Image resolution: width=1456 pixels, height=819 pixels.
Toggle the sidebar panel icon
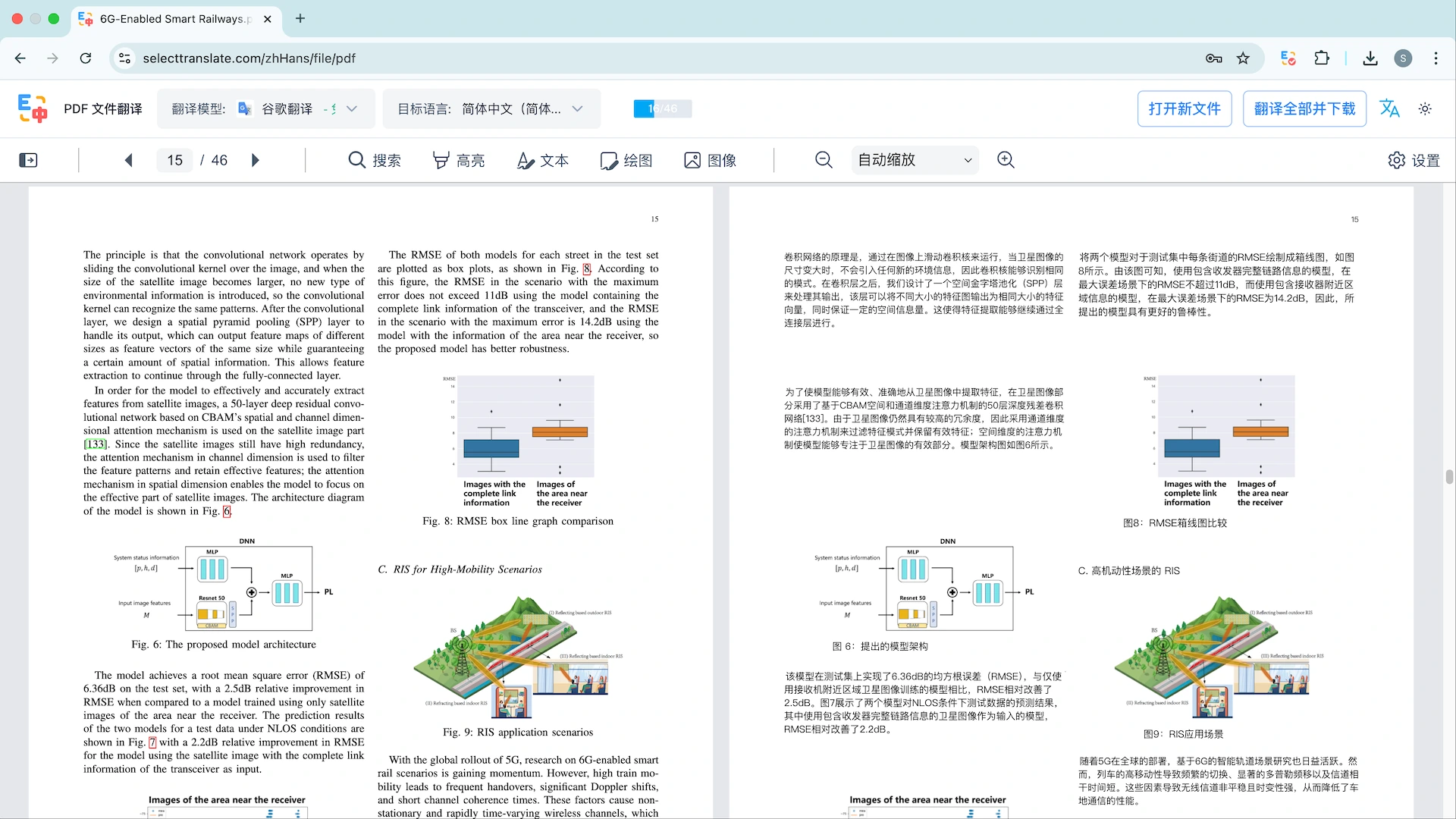[x=28, y=160]
